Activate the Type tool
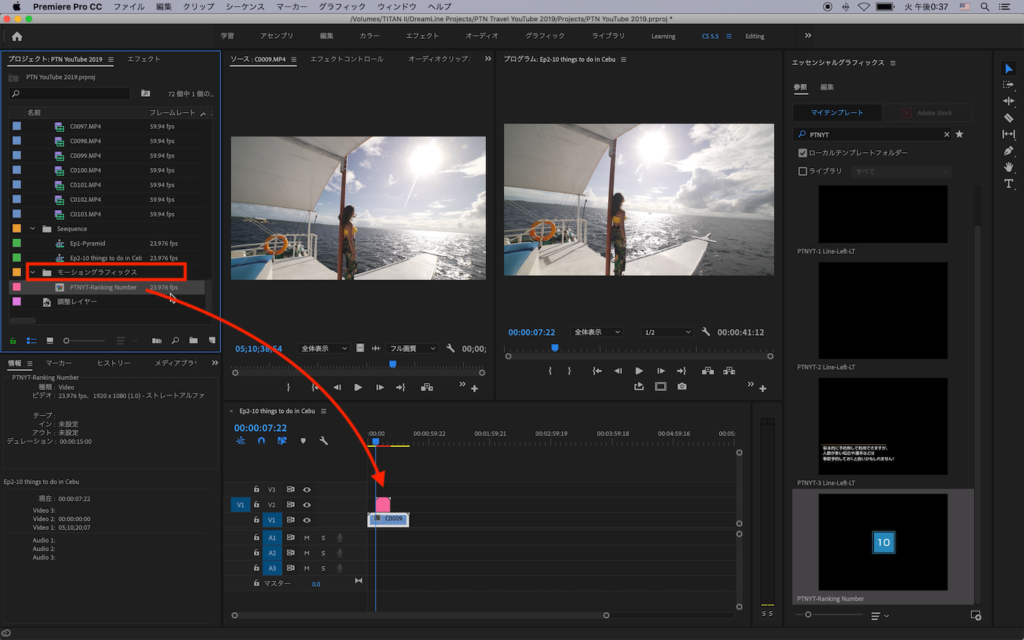The image size is (1024, 640). pos(1008,184)
